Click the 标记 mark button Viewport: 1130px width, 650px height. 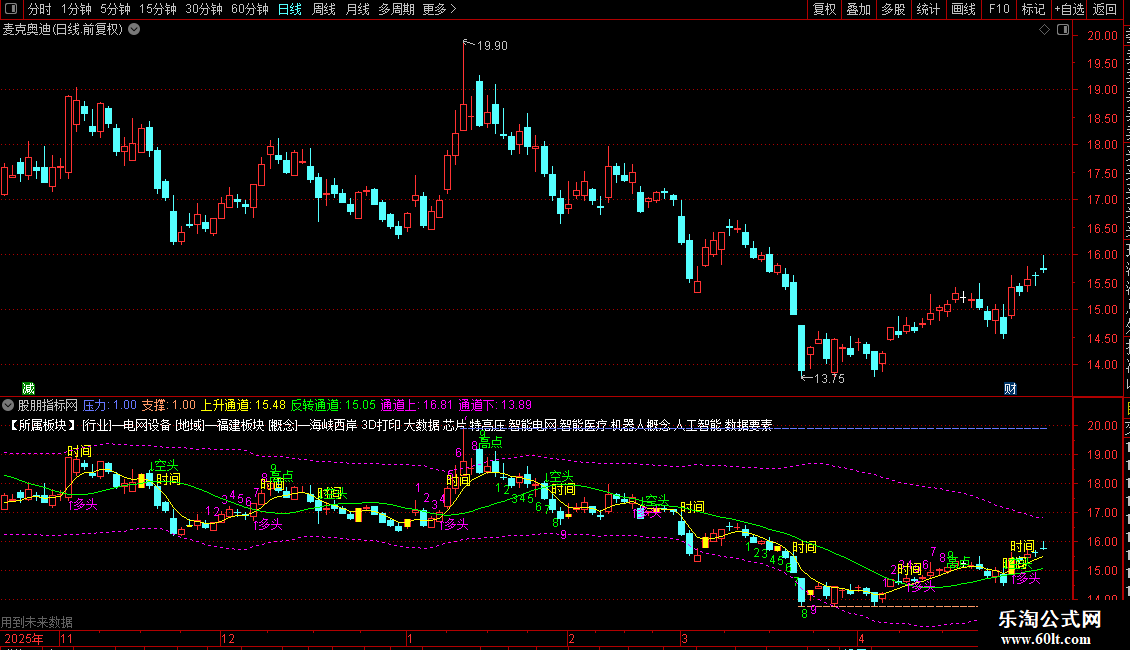coord(1033,9)
